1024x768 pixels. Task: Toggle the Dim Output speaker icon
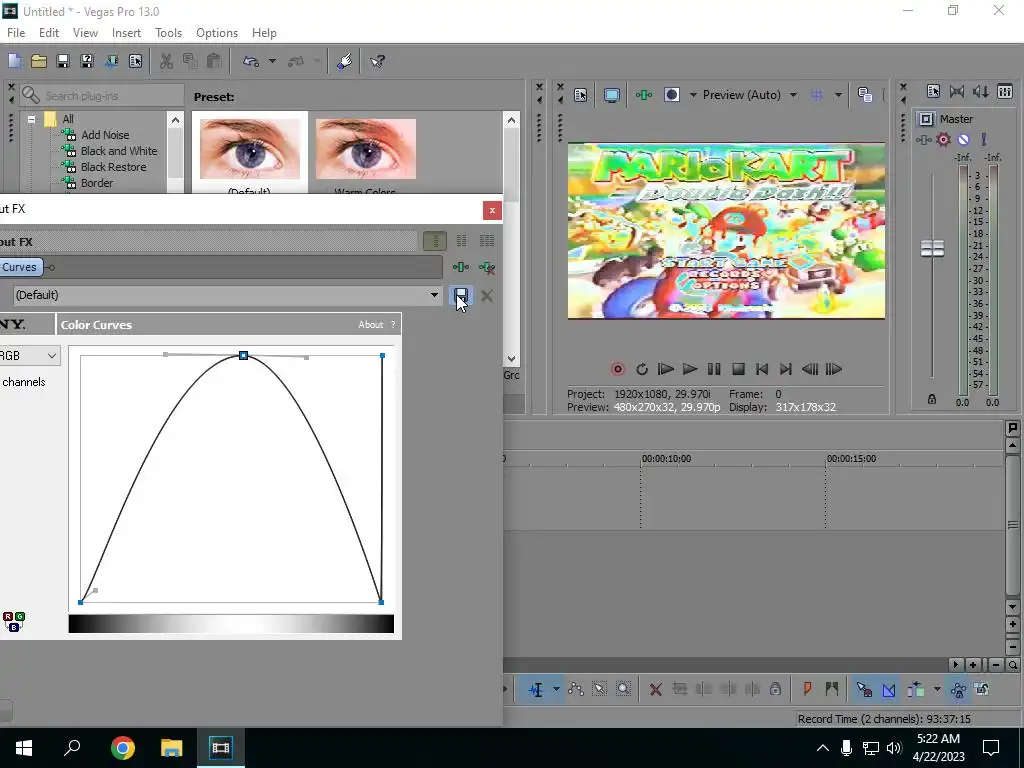(980, 92)
